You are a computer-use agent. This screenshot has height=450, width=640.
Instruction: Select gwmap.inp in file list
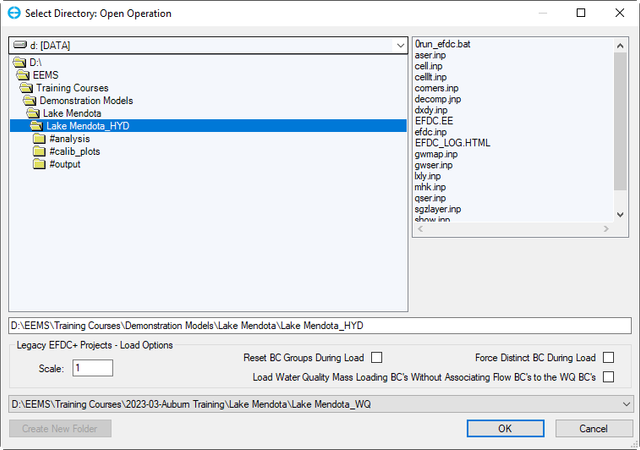tap(436, 154)
